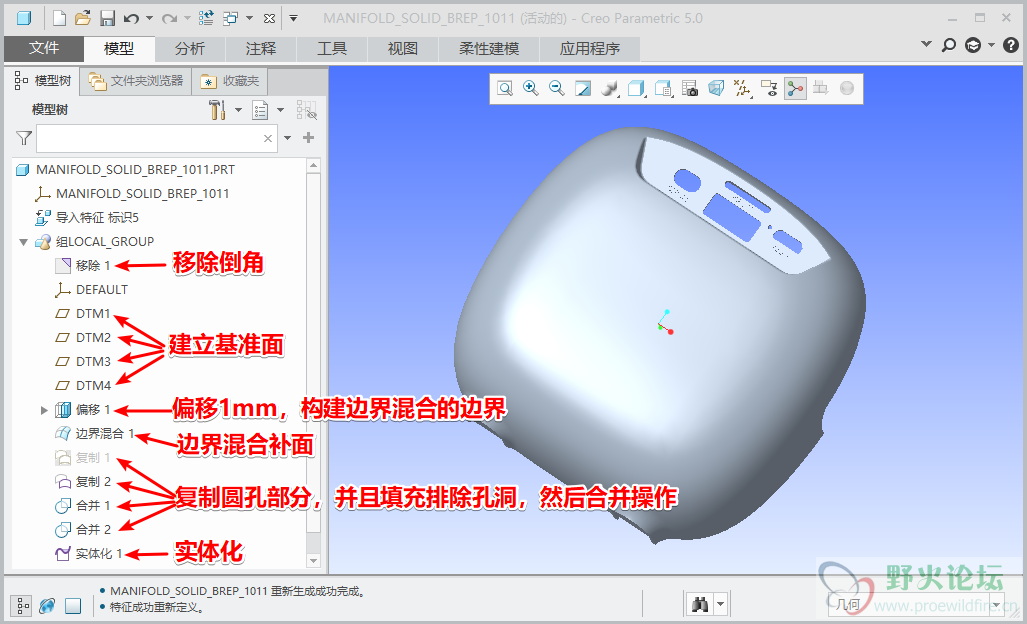Toggle annotation display icon
Viewport: 1027px width, 624px height.
[x=769, y=88]
